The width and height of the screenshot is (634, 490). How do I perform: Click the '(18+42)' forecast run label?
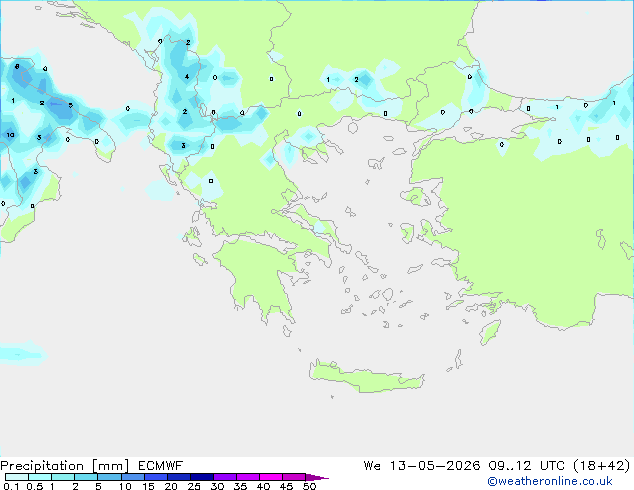[602, 466]
